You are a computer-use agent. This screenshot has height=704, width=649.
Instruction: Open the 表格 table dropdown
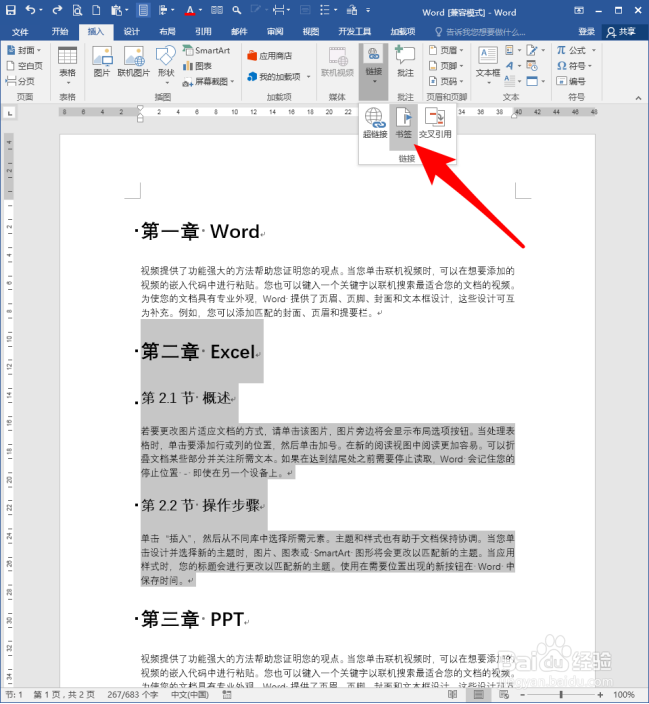[x=67, y=65]
